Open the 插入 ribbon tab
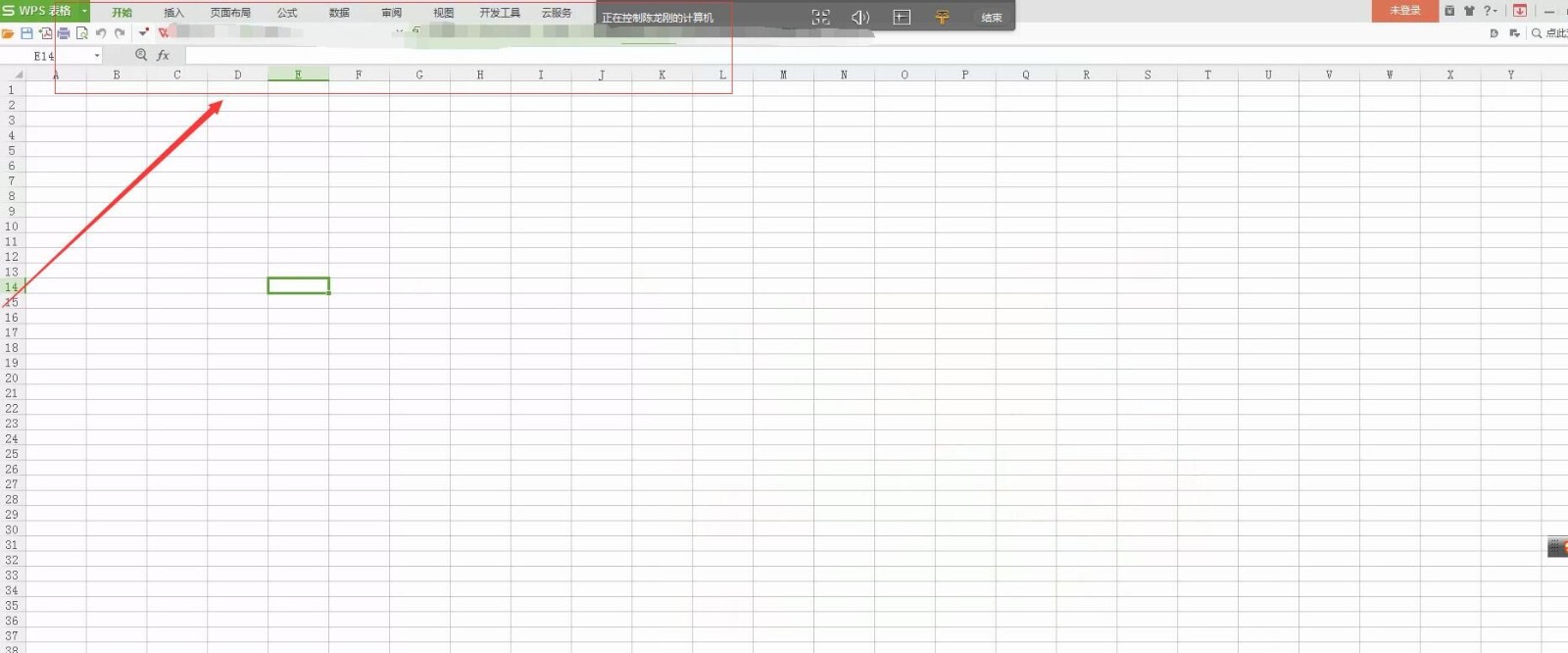Image resolution: width=1568 pixels, height=653 pixels. click(173, 13)
